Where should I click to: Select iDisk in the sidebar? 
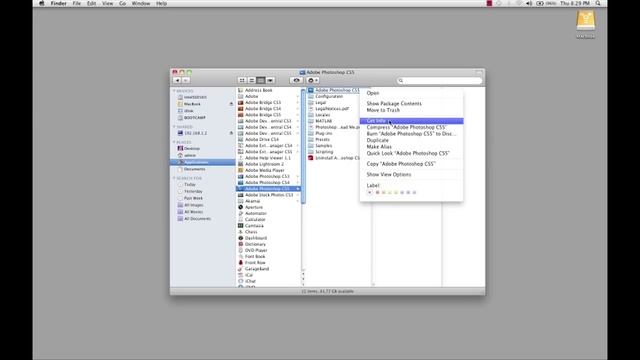point(189,111)
